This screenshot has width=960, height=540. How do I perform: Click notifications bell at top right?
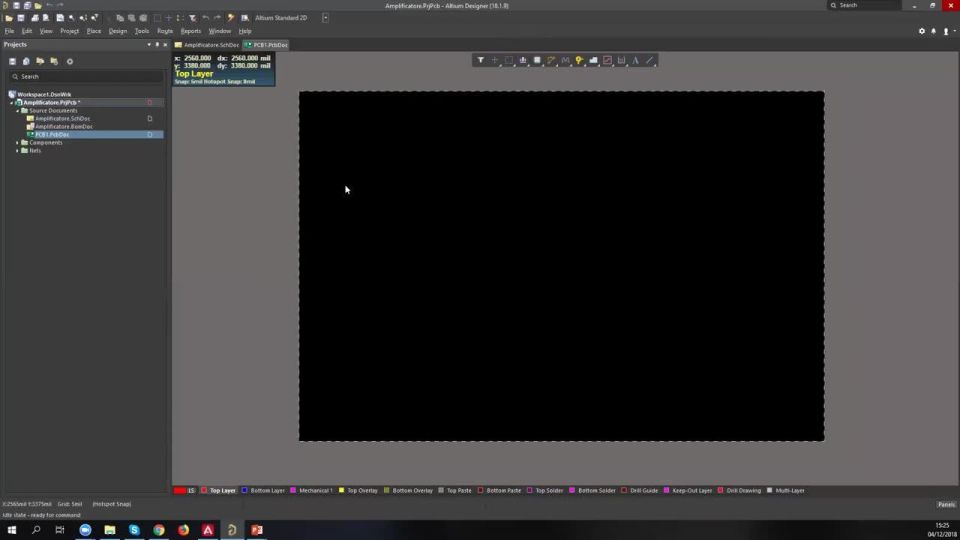point(934,31)
